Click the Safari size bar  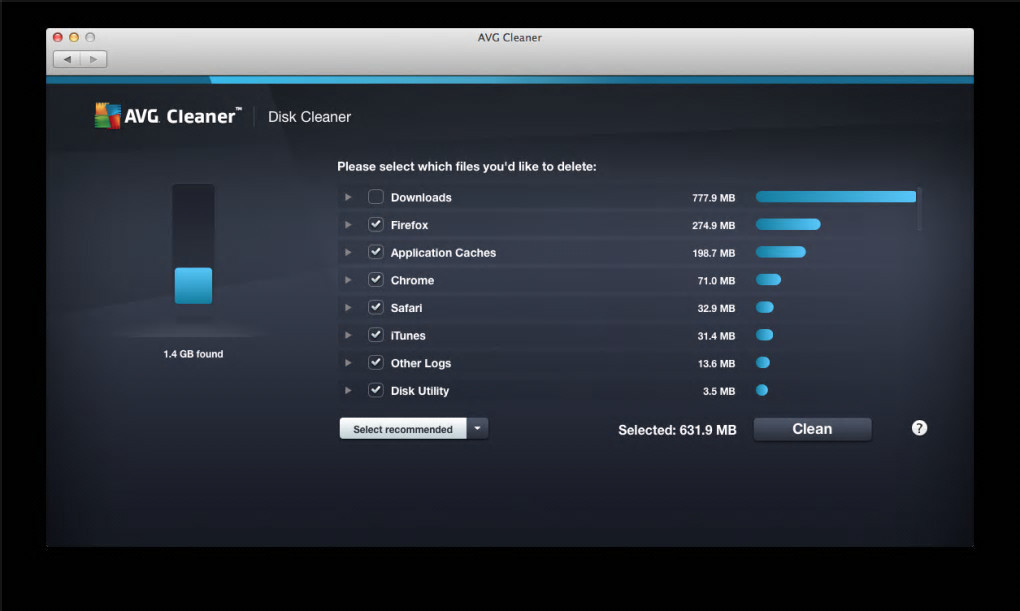[764, 307]
